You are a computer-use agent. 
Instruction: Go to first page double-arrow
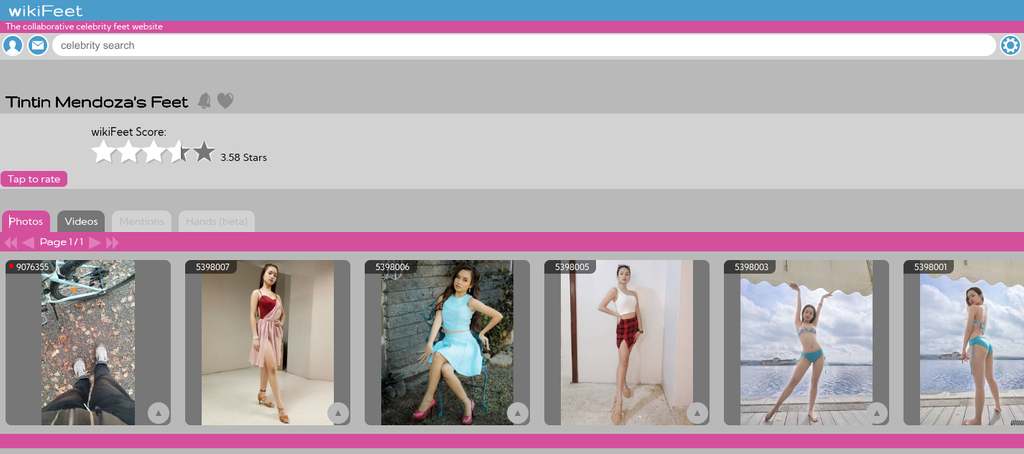click(10, 242)
